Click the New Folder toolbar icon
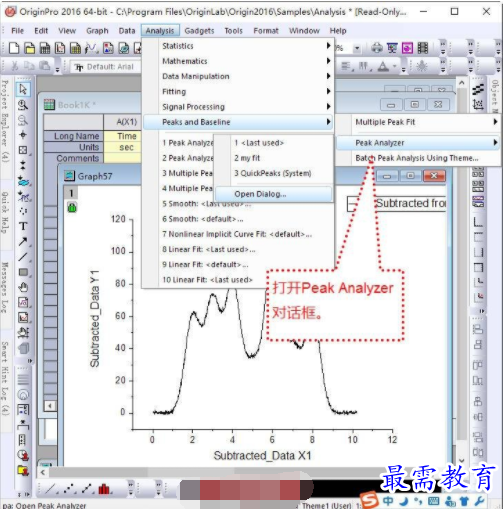 (29, 48)
